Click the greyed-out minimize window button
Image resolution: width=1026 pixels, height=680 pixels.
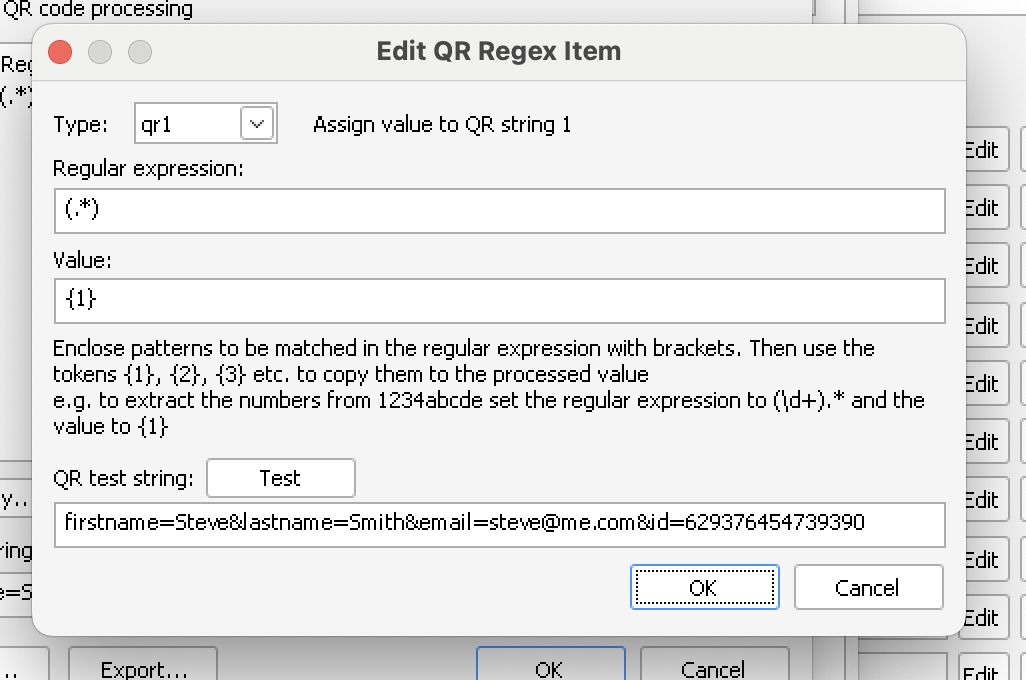tap(100, 51)
